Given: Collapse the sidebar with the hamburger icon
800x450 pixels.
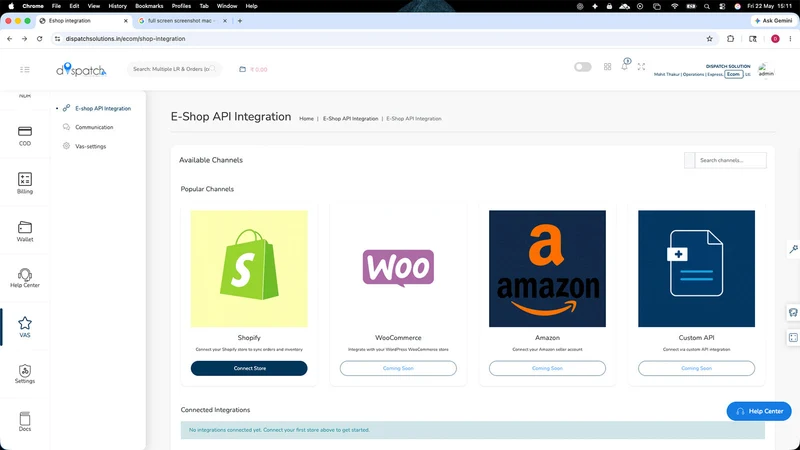Looking at the screenshot, I should coord(24,69).
